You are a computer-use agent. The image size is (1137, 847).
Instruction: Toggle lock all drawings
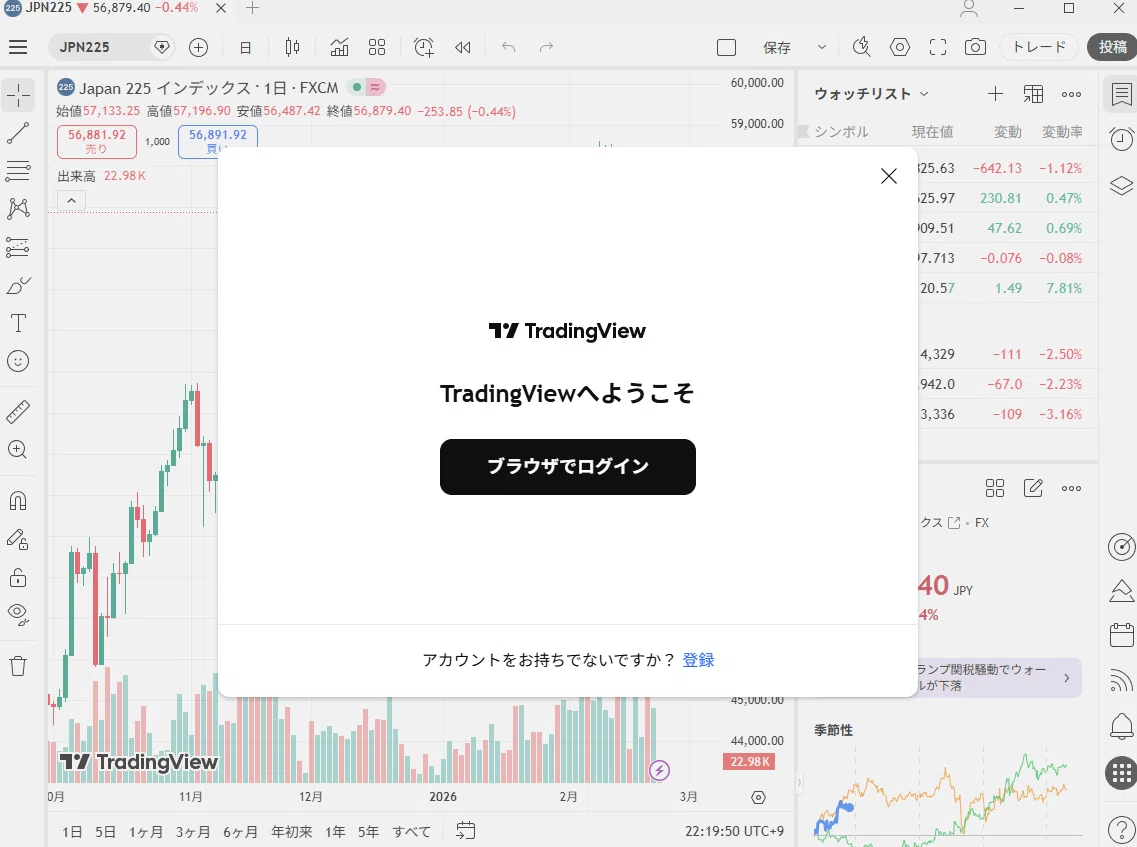[x=18, y=577]
